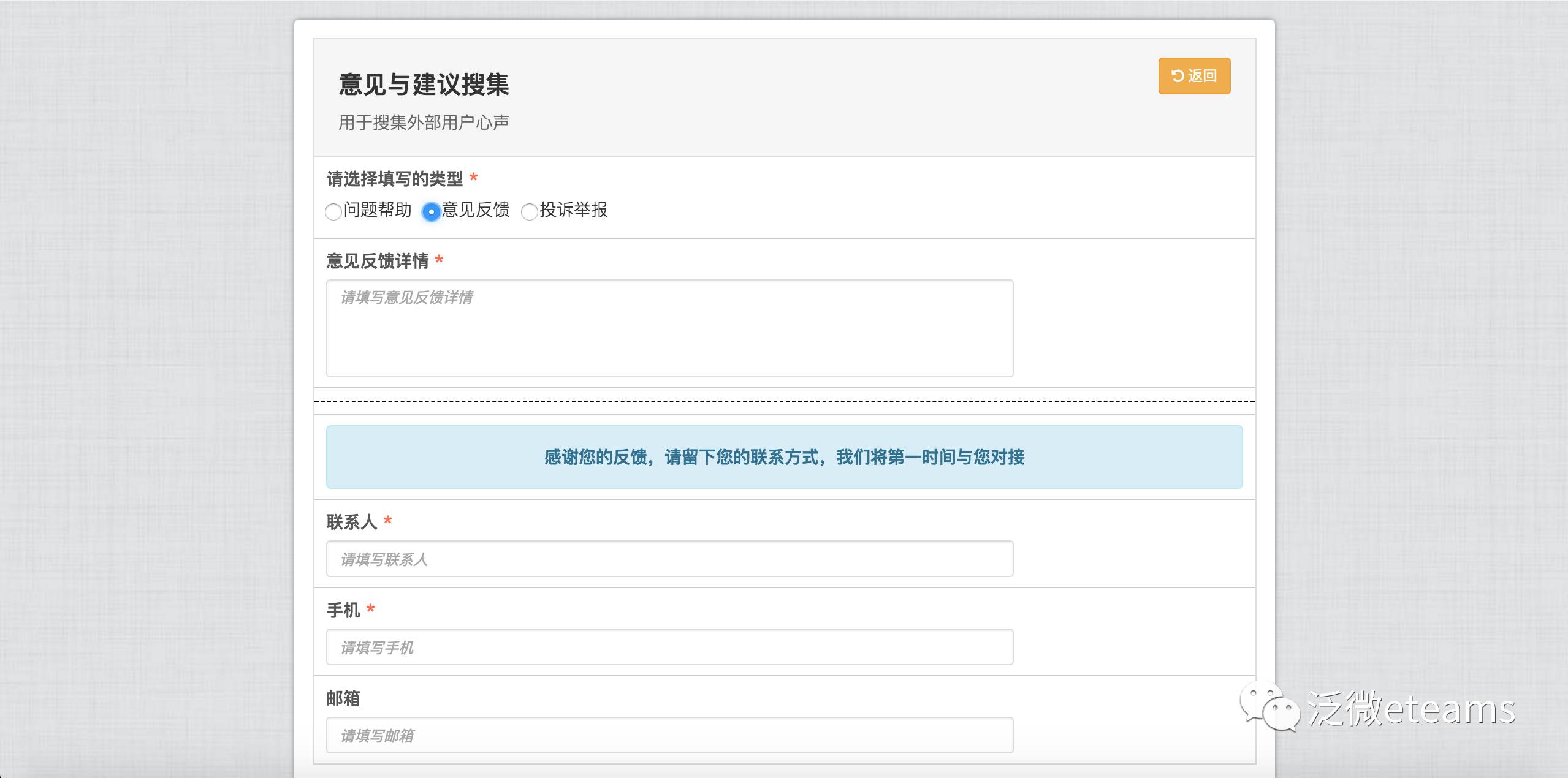Click the 意见与建议搜集 form title

[424, 85]
